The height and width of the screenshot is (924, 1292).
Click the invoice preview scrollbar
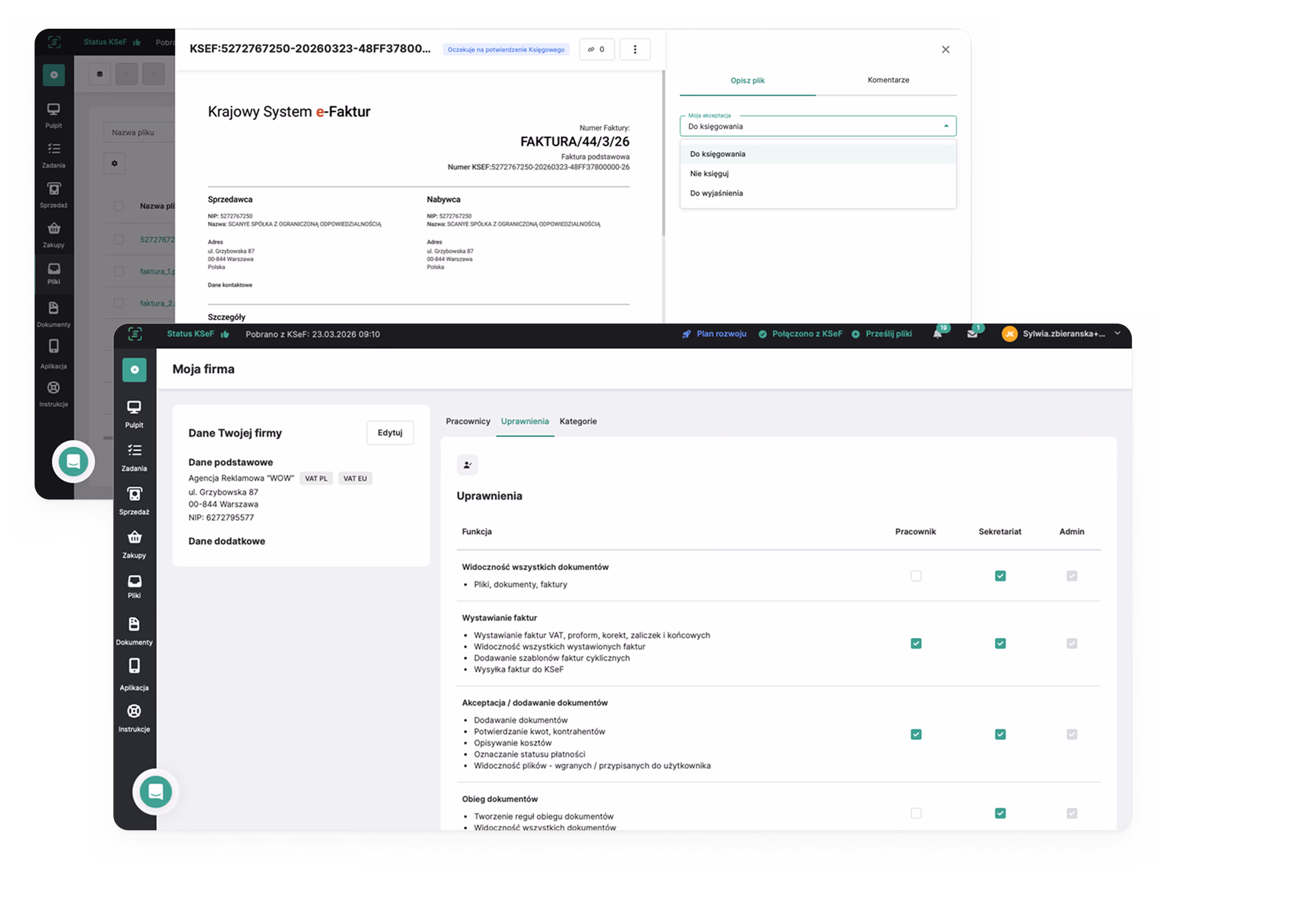click(x=663, y=153)
